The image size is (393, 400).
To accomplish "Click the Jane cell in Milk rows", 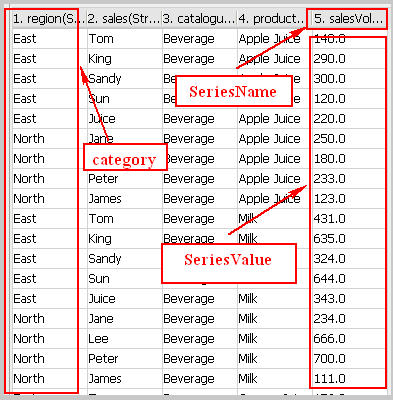I will 124,319.
